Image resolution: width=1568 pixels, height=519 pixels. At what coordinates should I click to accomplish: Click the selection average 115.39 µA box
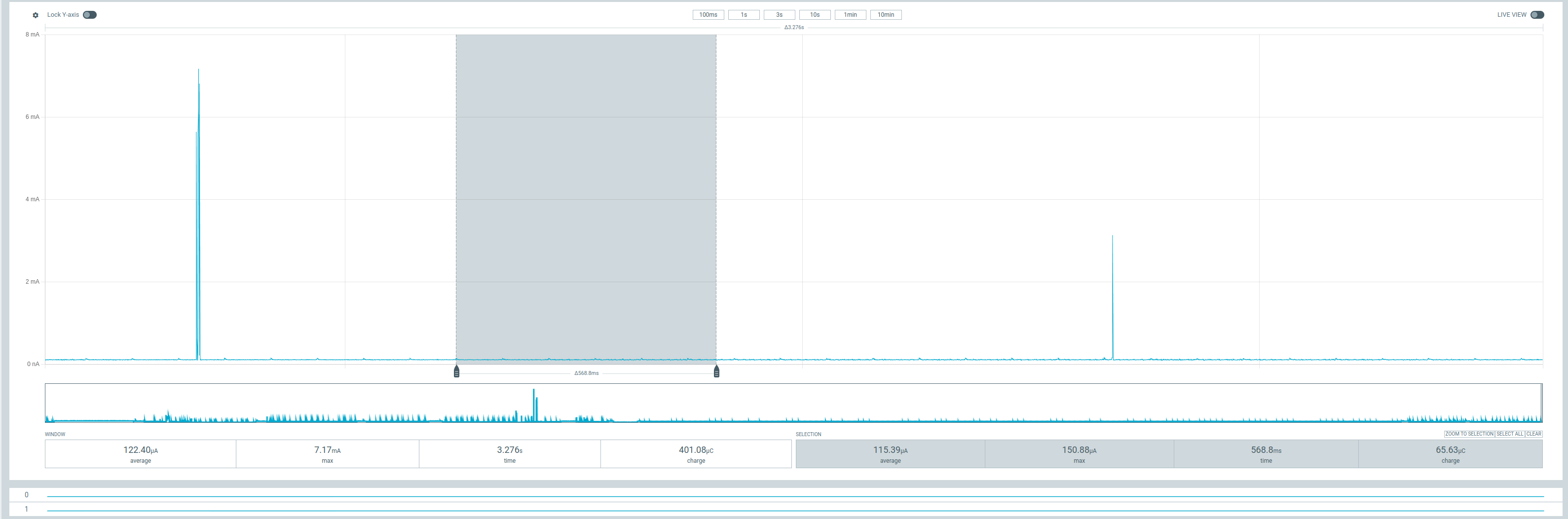(890, 454)
